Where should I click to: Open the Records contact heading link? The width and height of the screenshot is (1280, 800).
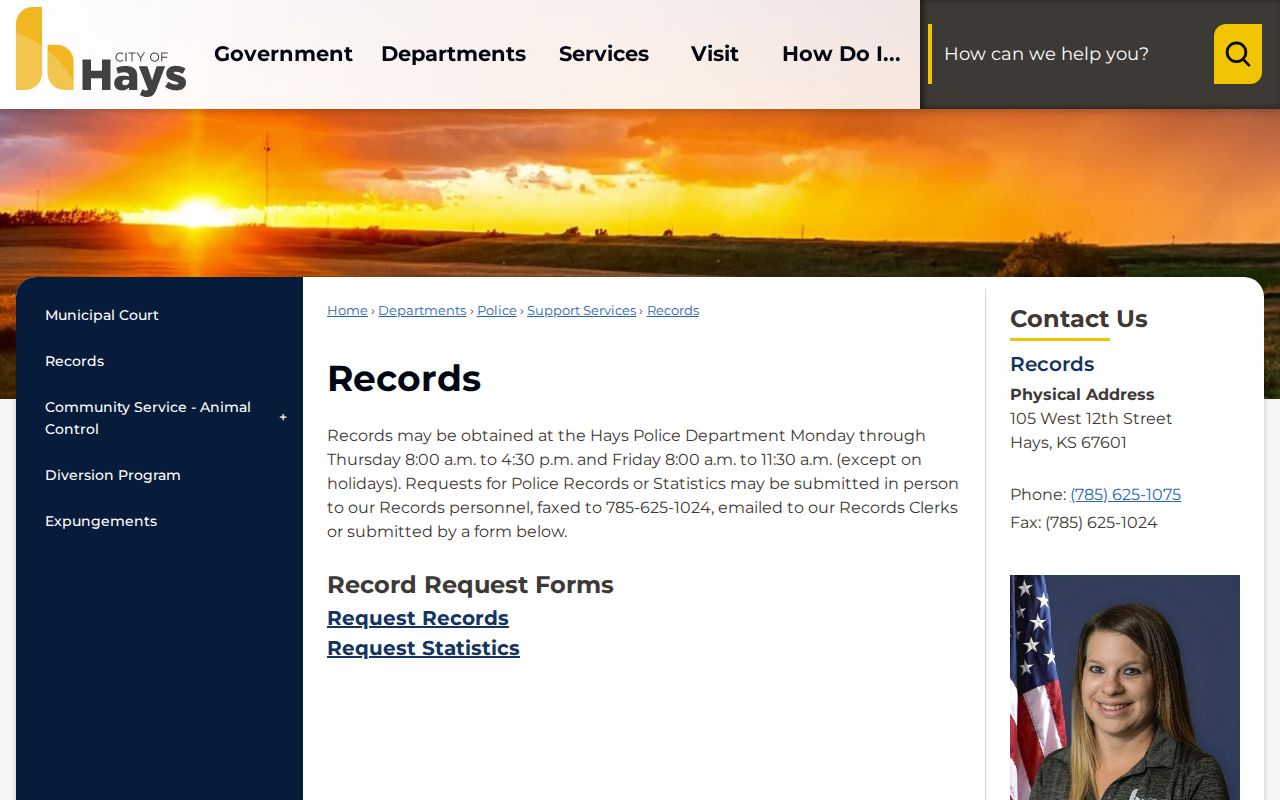(x=1052, y=364)
